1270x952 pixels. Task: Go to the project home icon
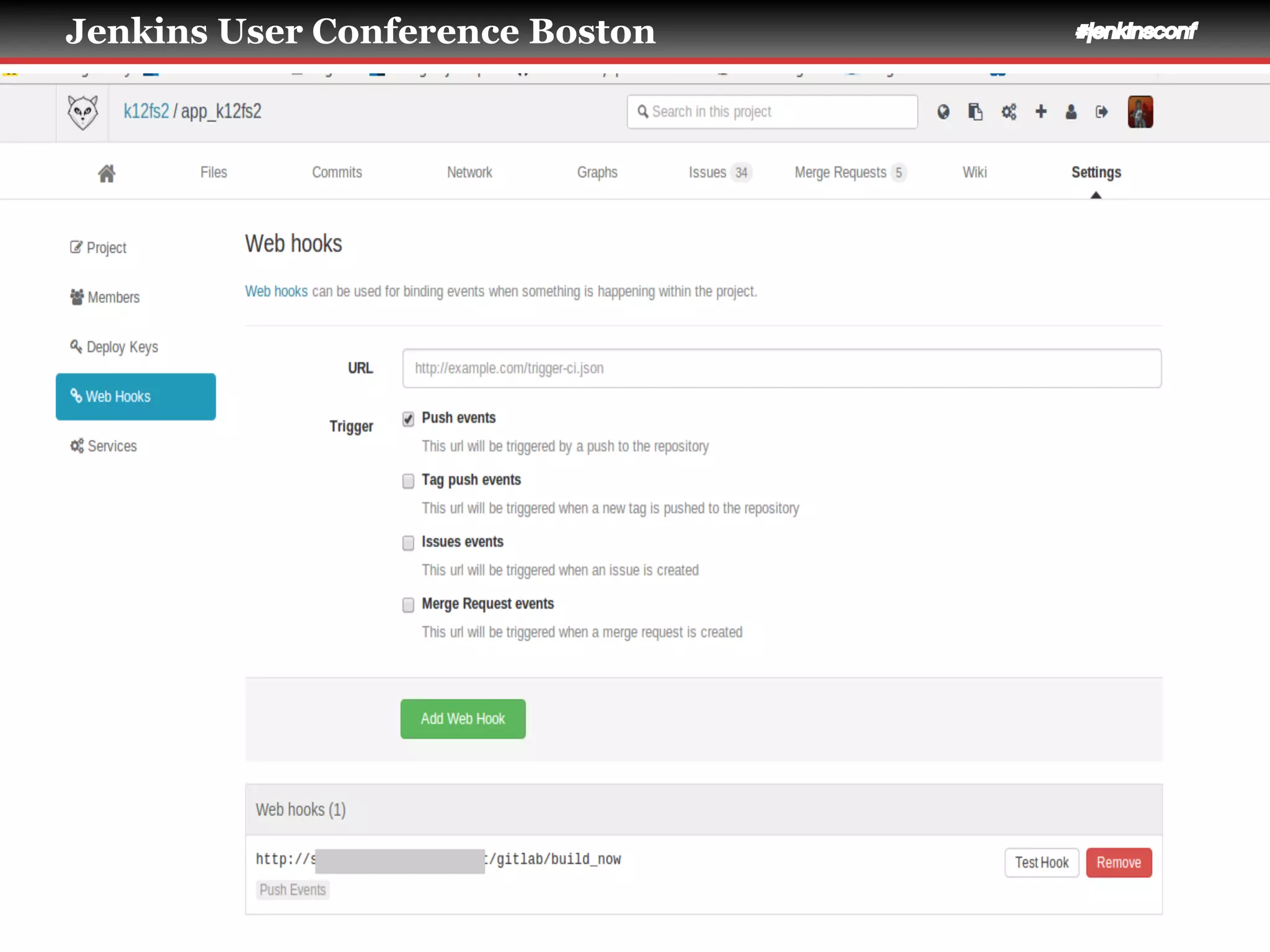[107, 173]
